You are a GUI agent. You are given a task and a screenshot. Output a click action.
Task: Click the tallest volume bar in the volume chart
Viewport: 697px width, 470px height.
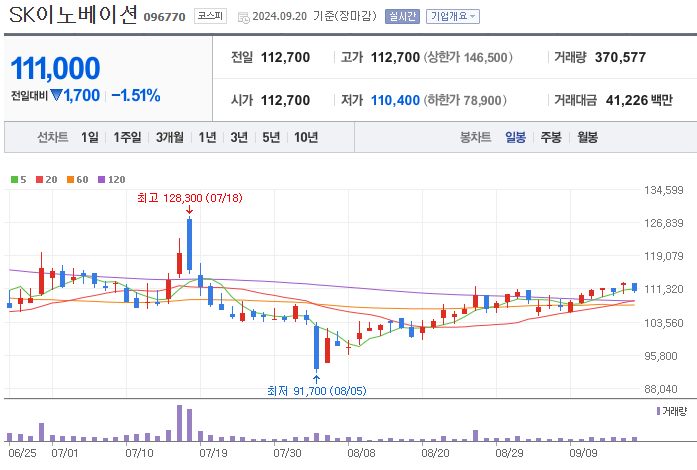click(x=179, y=423)
